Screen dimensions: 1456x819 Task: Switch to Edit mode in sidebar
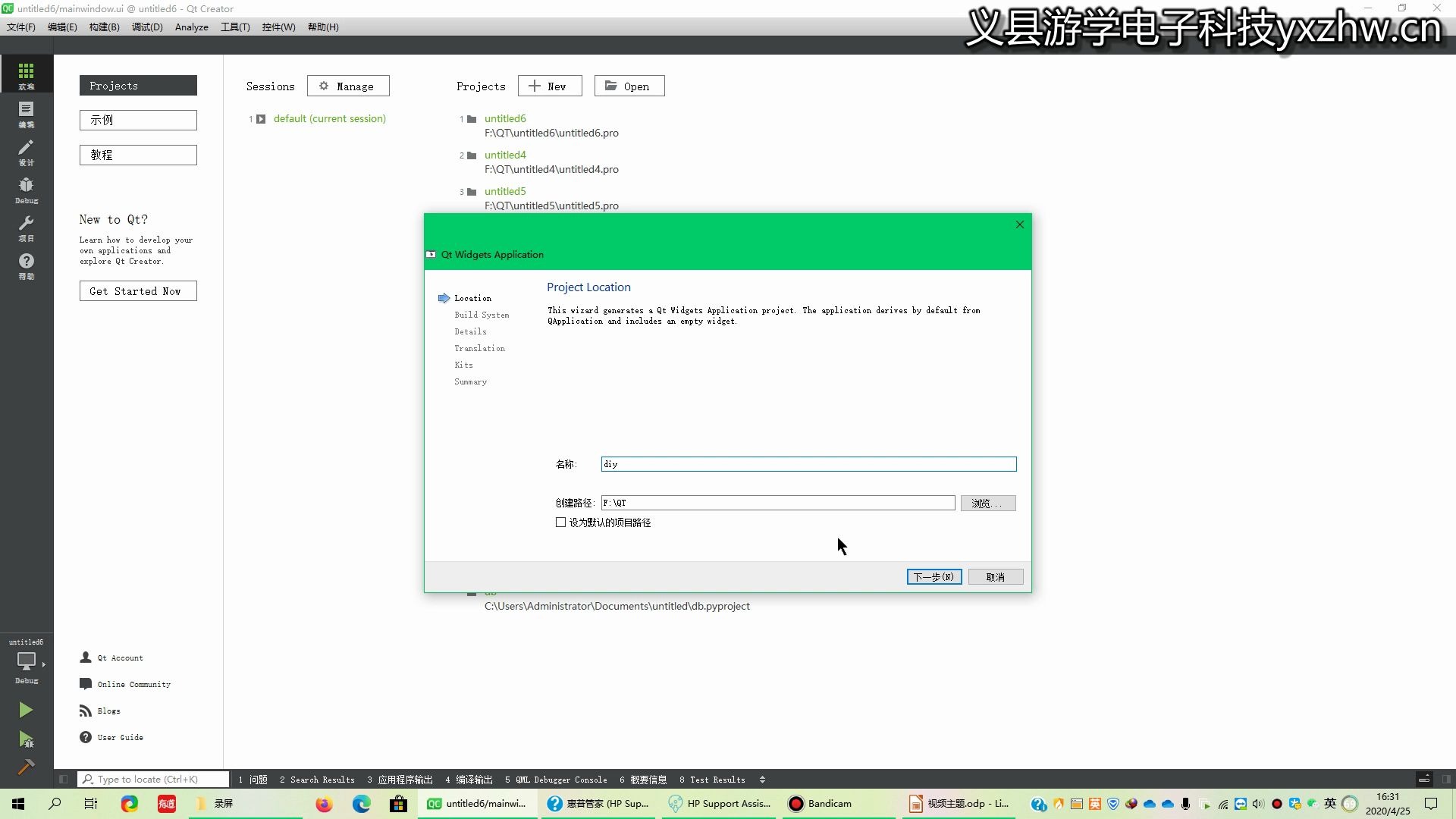pyautogui.click(x=27, y=113)
